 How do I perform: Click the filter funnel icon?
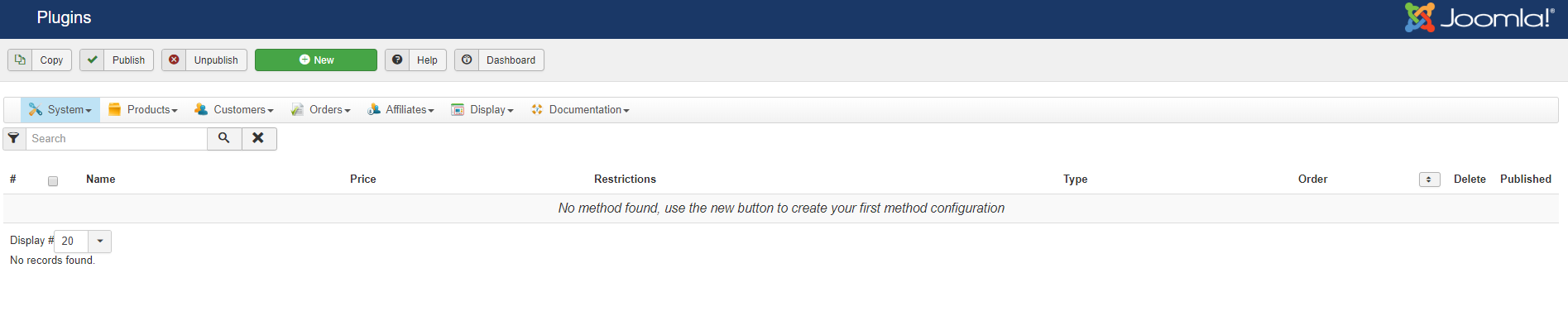(14, 138)
